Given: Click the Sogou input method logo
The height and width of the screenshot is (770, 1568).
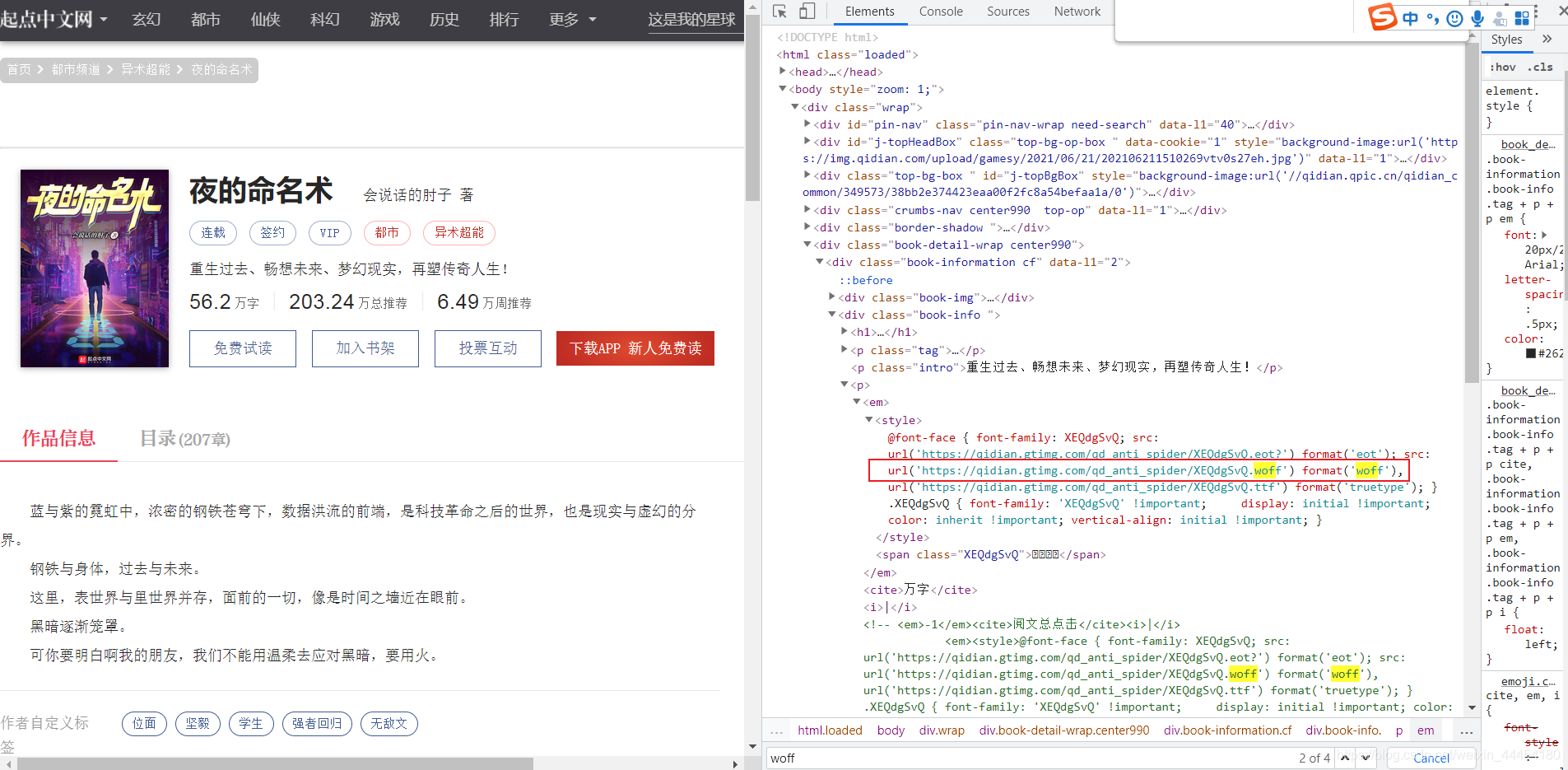Looking at the screenshot, I should click(1382, 16).
